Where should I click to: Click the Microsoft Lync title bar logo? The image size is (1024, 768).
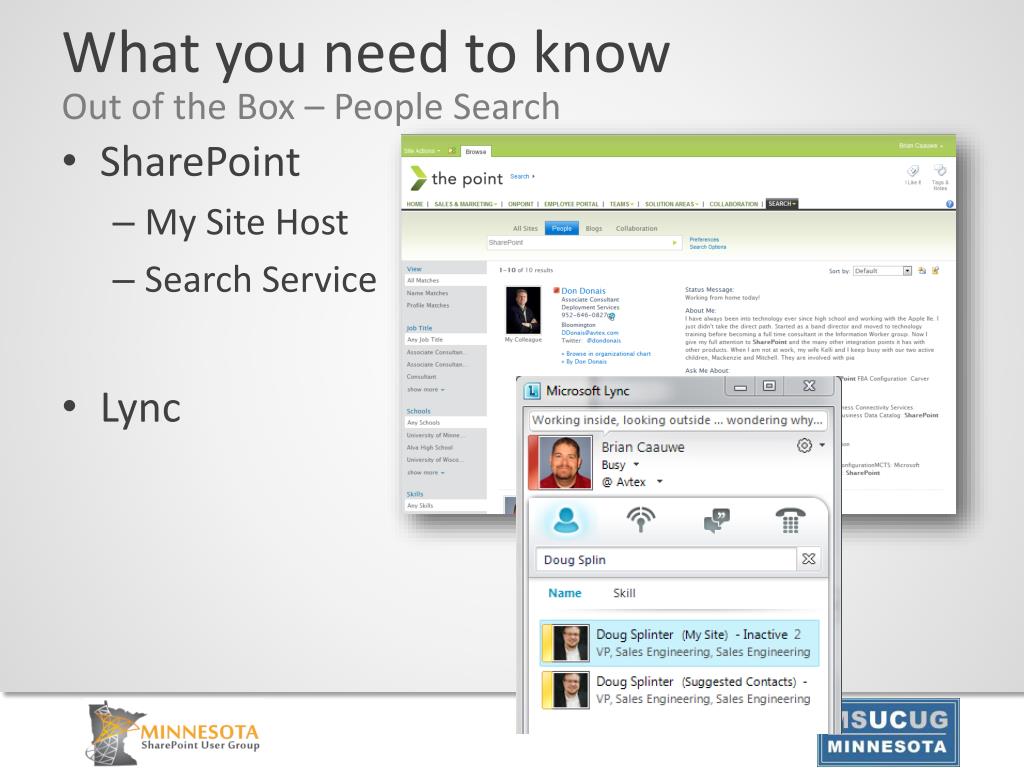click(x=532, y=391)
